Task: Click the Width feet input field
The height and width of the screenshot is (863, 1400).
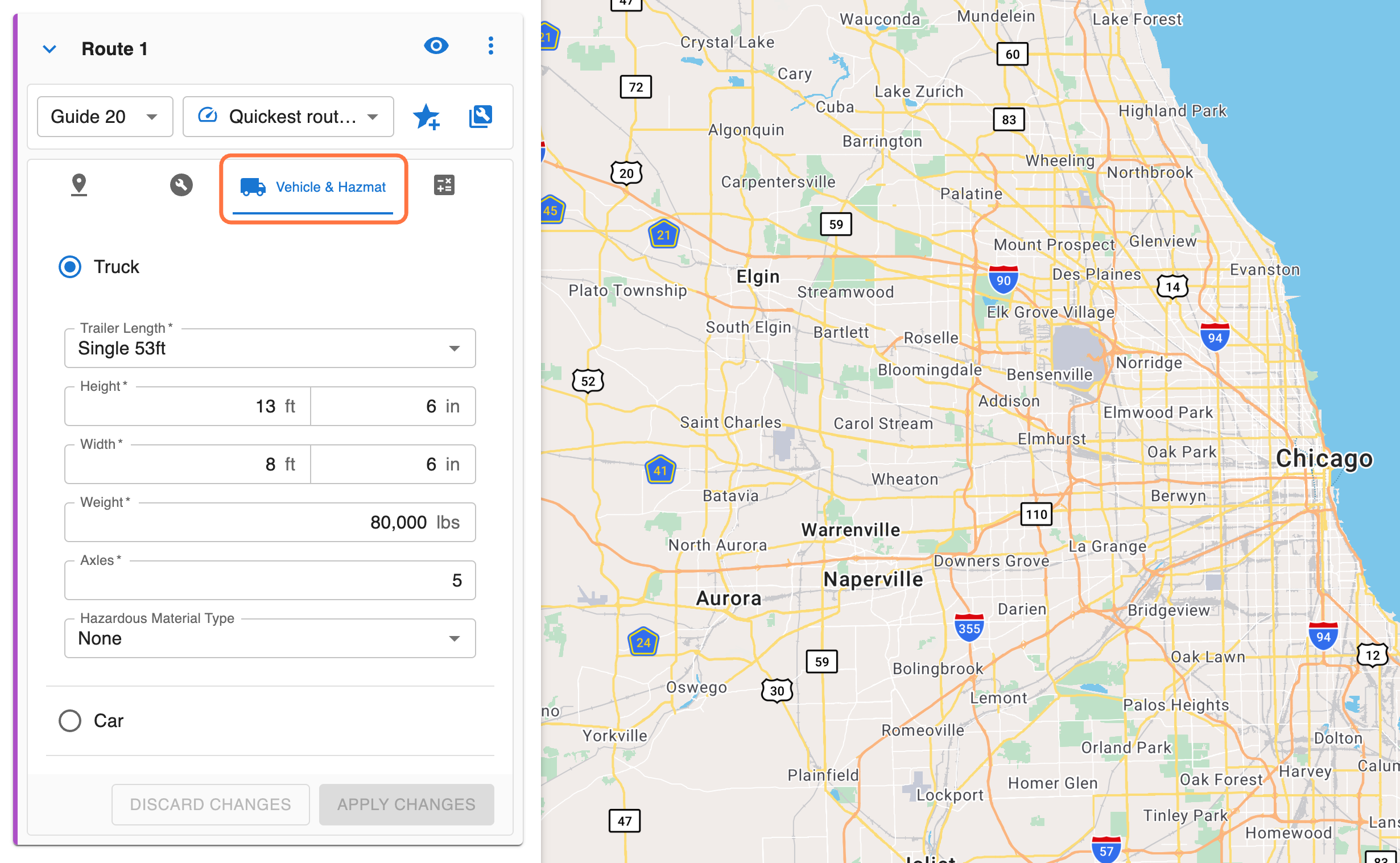Action: coord(188,464)
